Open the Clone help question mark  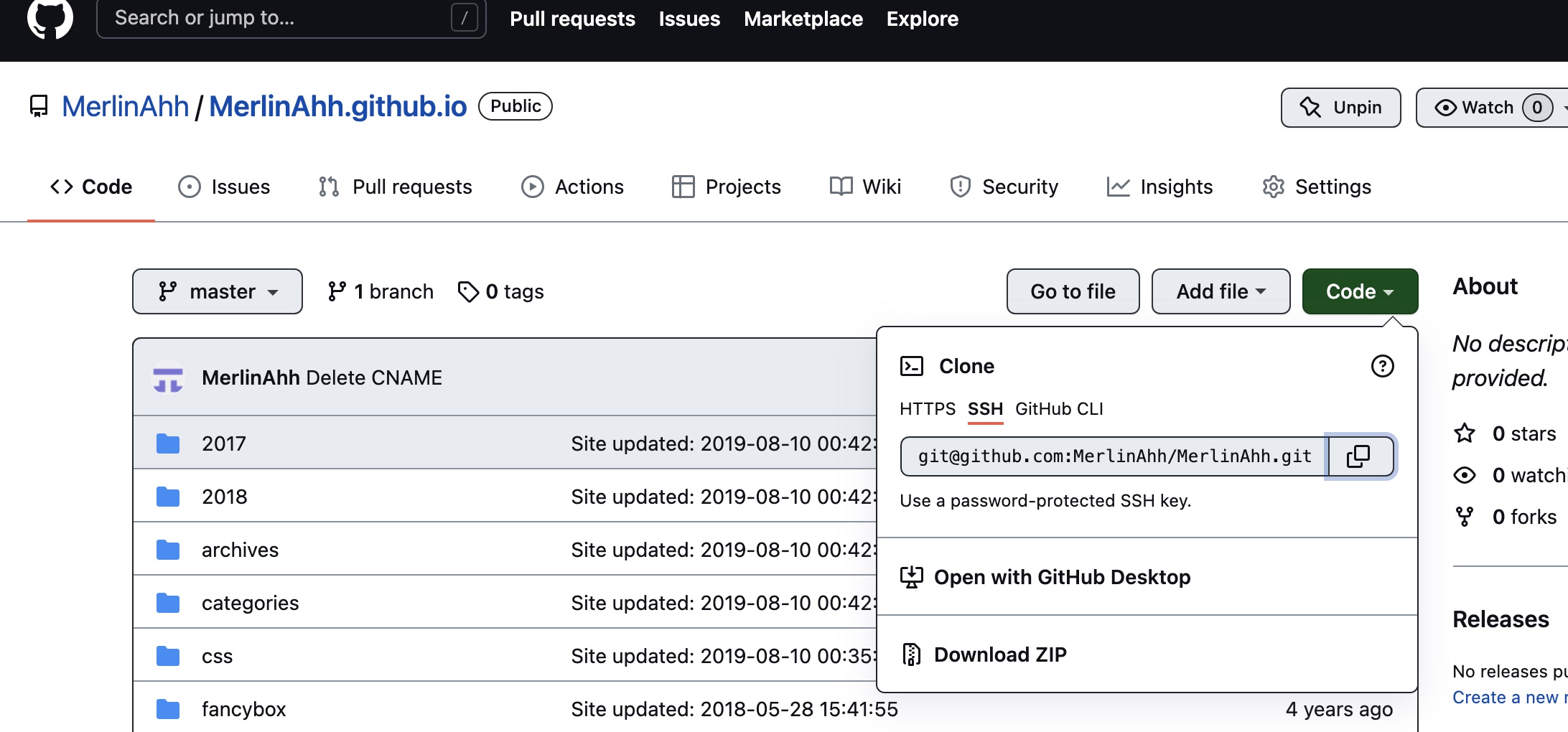coord(1382,366)
